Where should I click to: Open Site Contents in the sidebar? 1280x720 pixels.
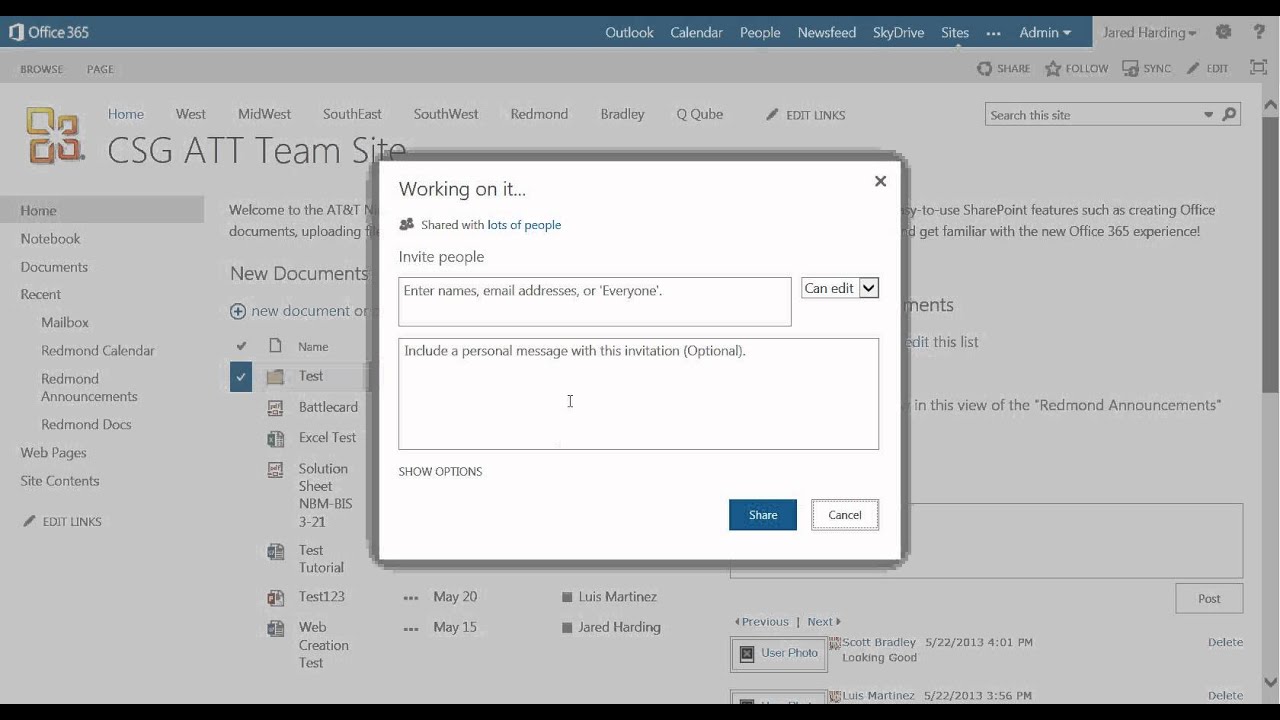60,480
